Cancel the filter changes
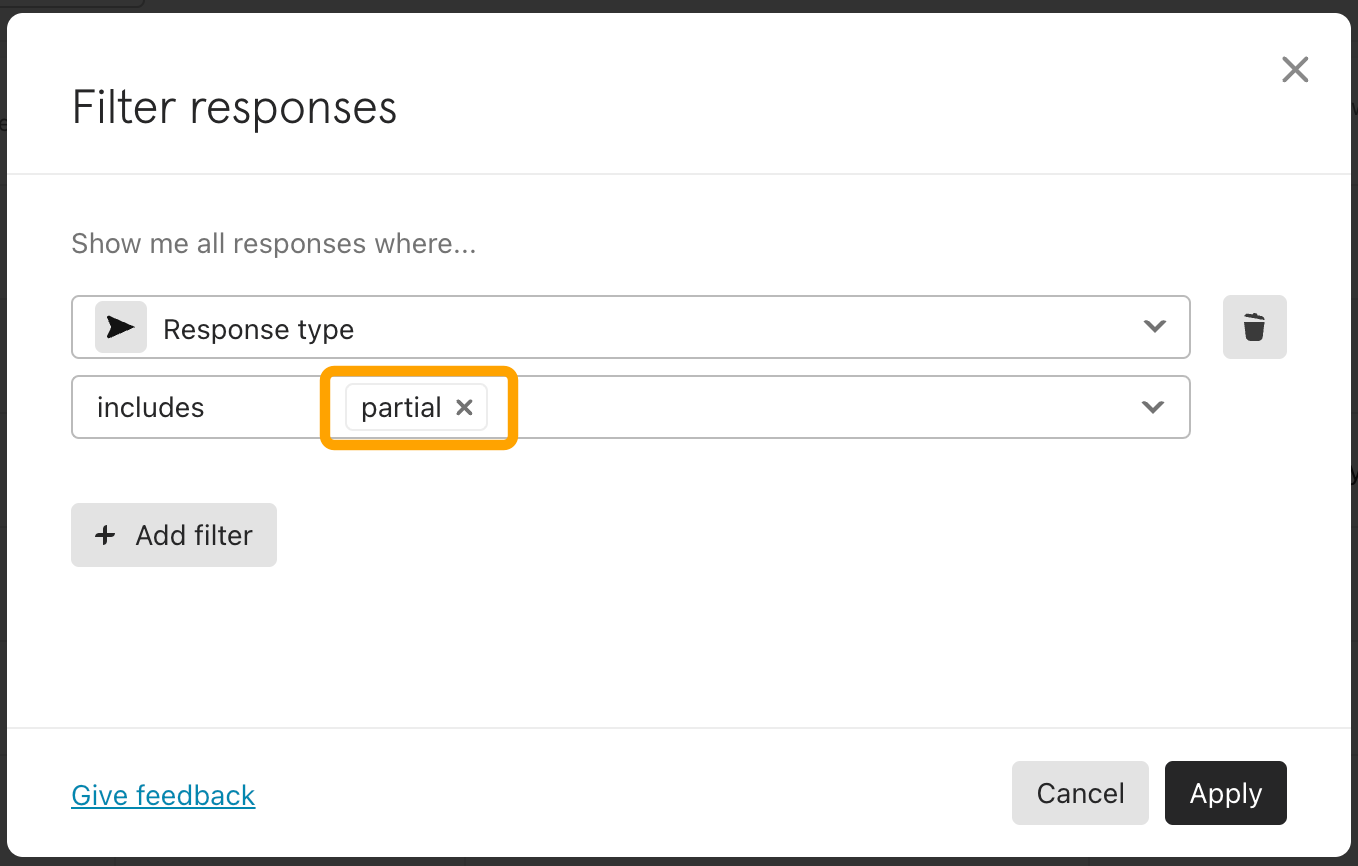The image size is (1358, 866). point(1080,793)
